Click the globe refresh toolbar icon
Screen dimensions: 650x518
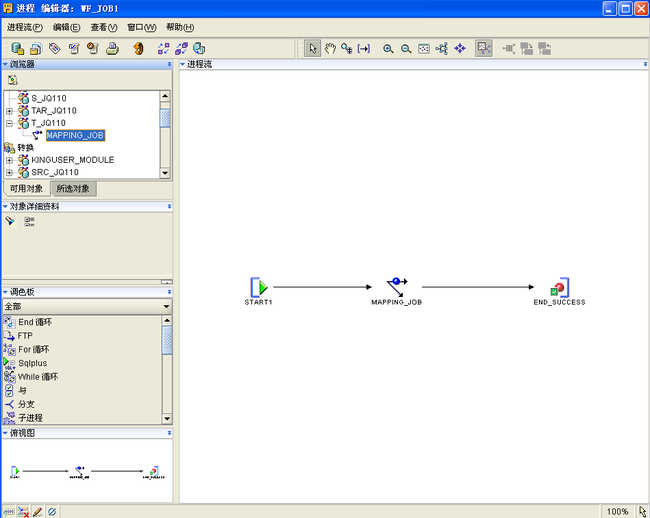199,49
